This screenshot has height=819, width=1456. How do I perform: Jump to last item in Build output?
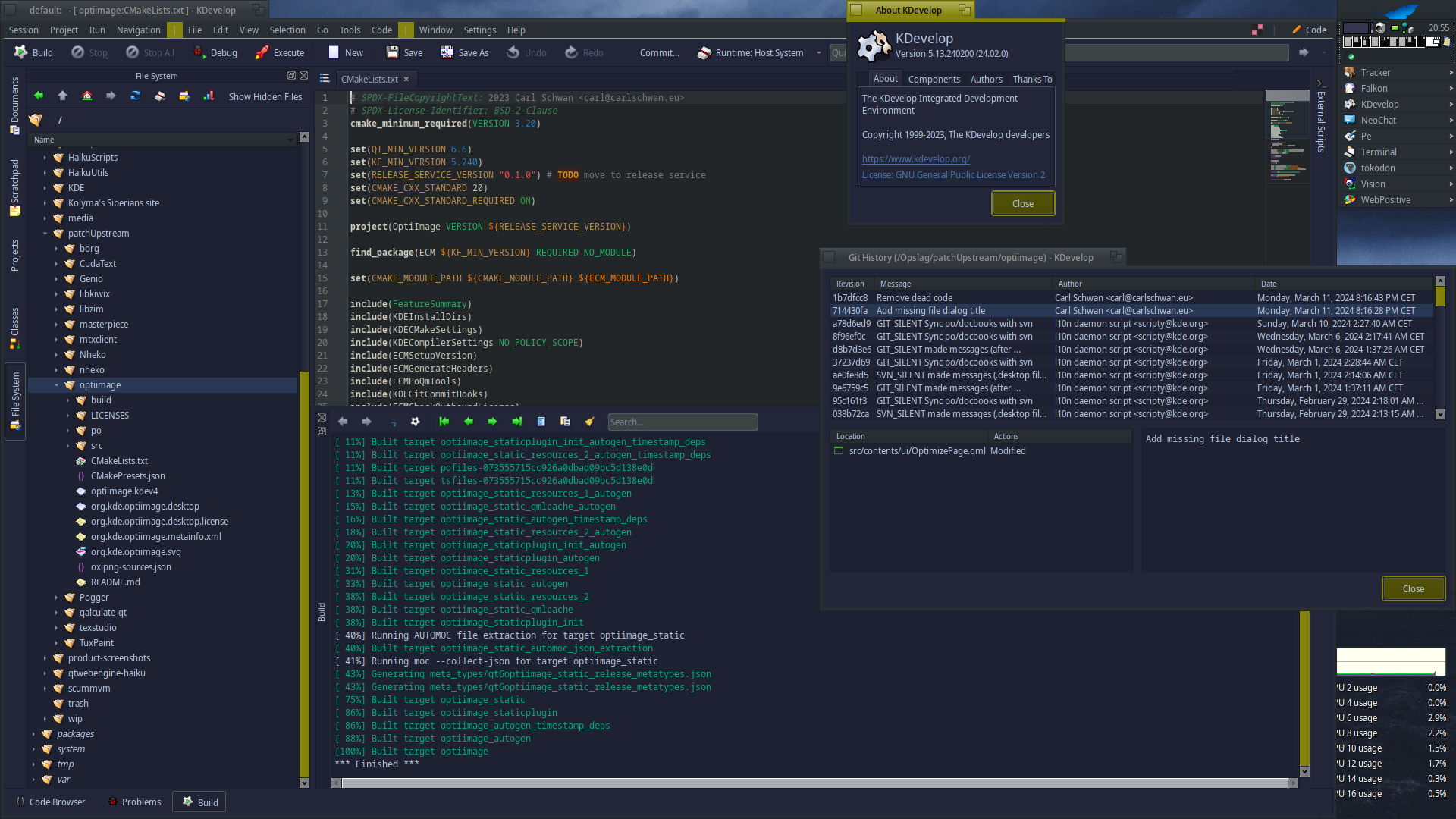517,422
